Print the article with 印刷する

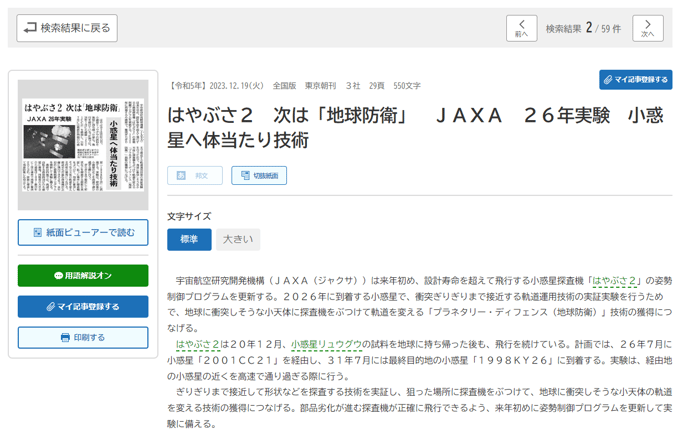click(x=83, y=338)
